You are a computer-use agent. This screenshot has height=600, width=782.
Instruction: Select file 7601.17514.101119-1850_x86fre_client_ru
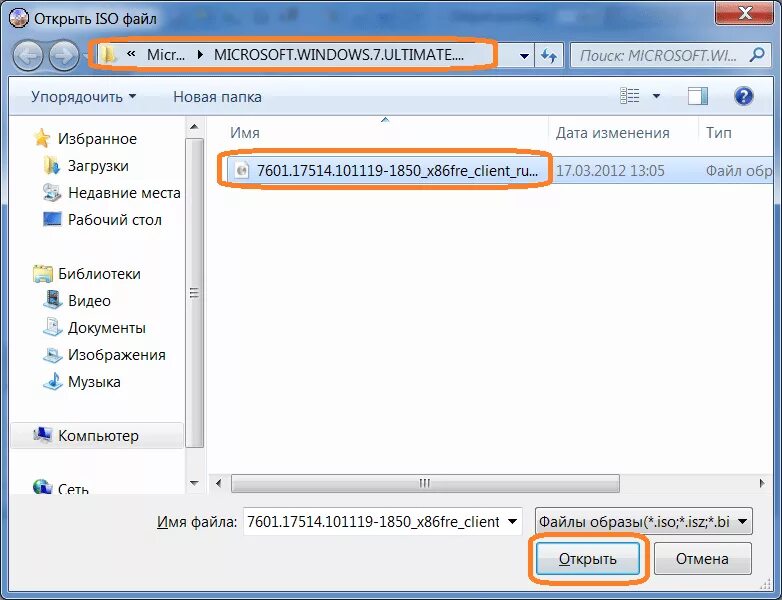point(397,171)
